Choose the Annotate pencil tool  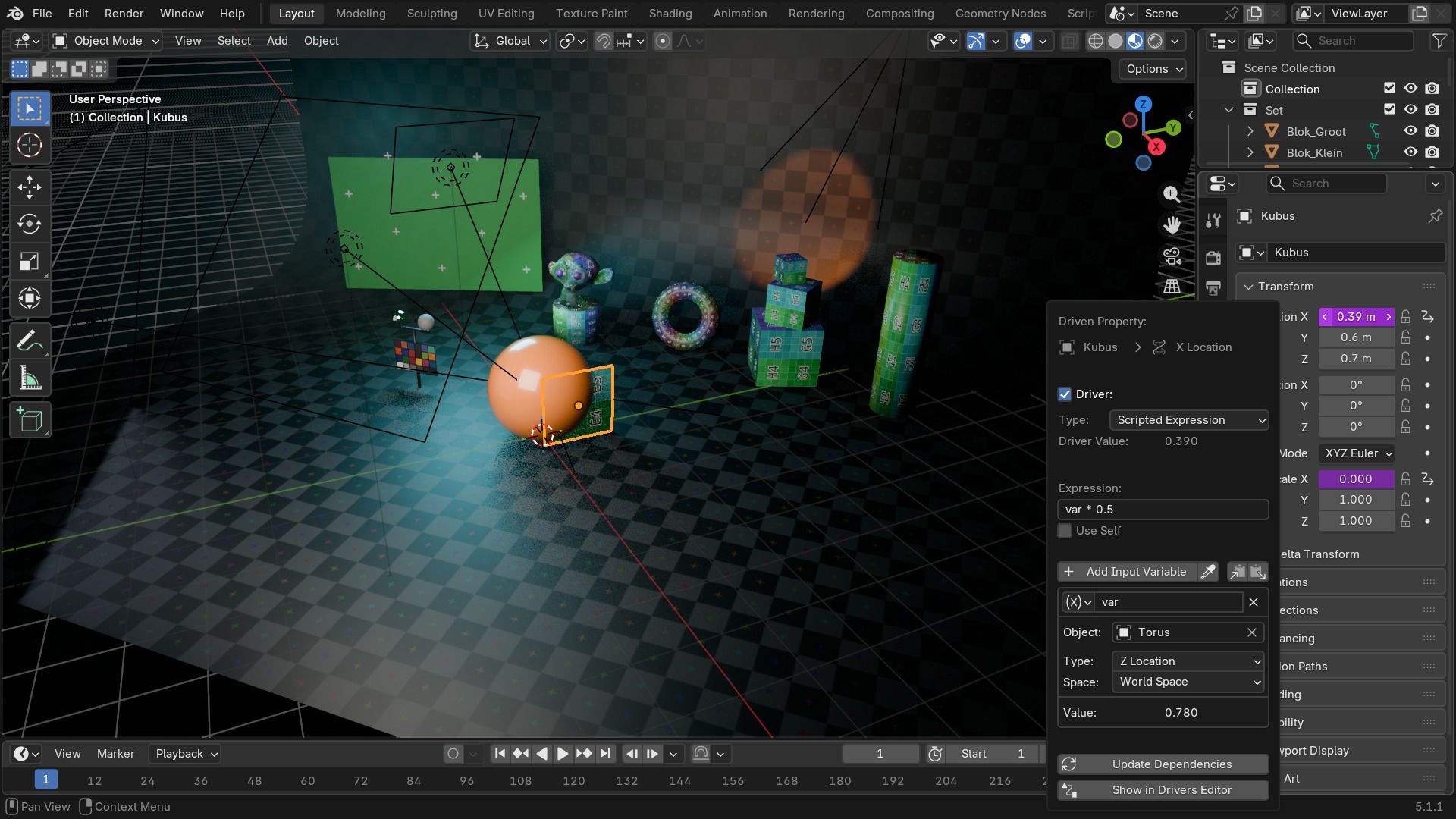tap(30, 341)
